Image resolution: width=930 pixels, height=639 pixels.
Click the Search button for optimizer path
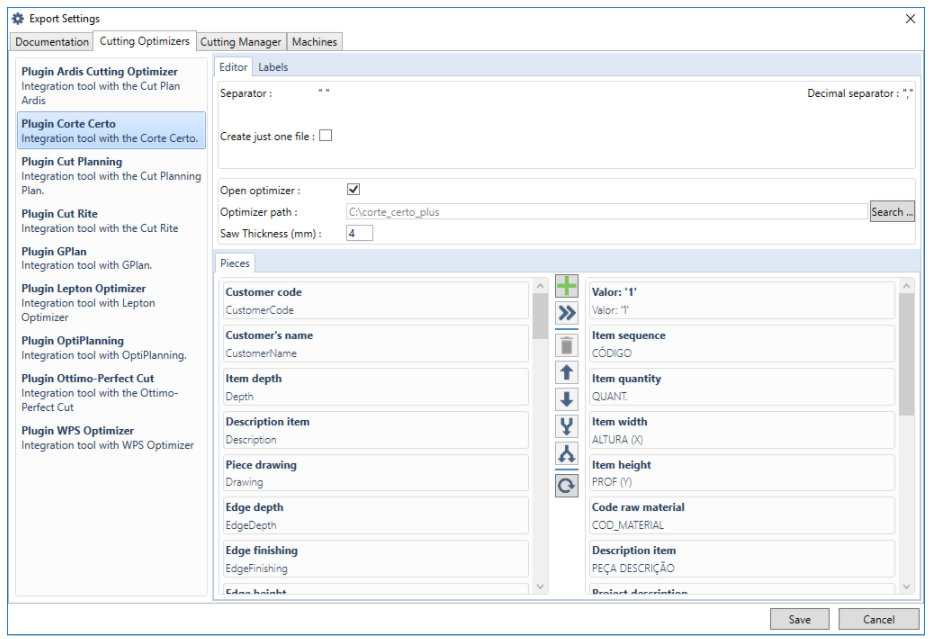(x=892, y=212)
